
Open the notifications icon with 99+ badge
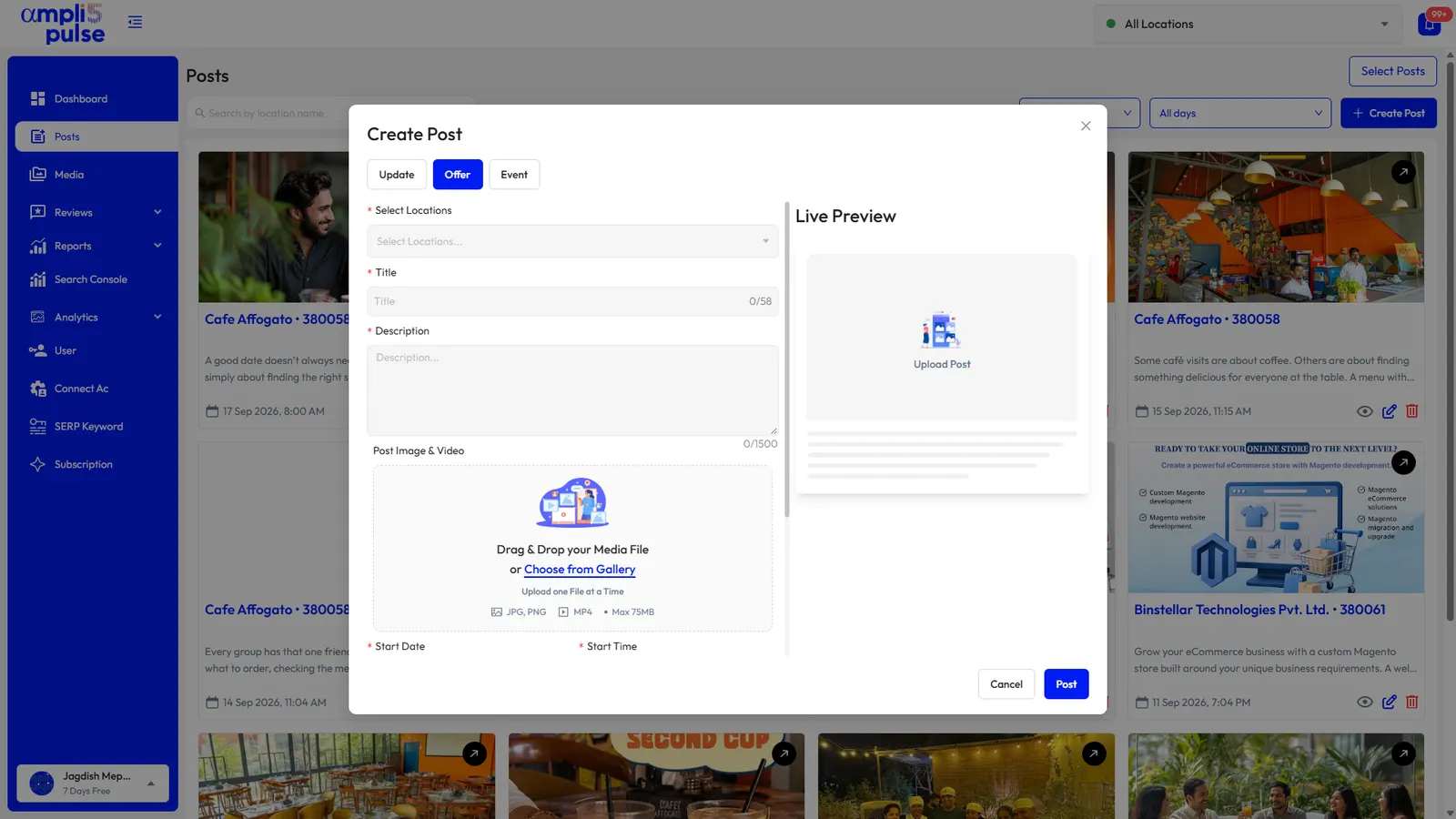pyautogui.click(x=1430, y=24)
